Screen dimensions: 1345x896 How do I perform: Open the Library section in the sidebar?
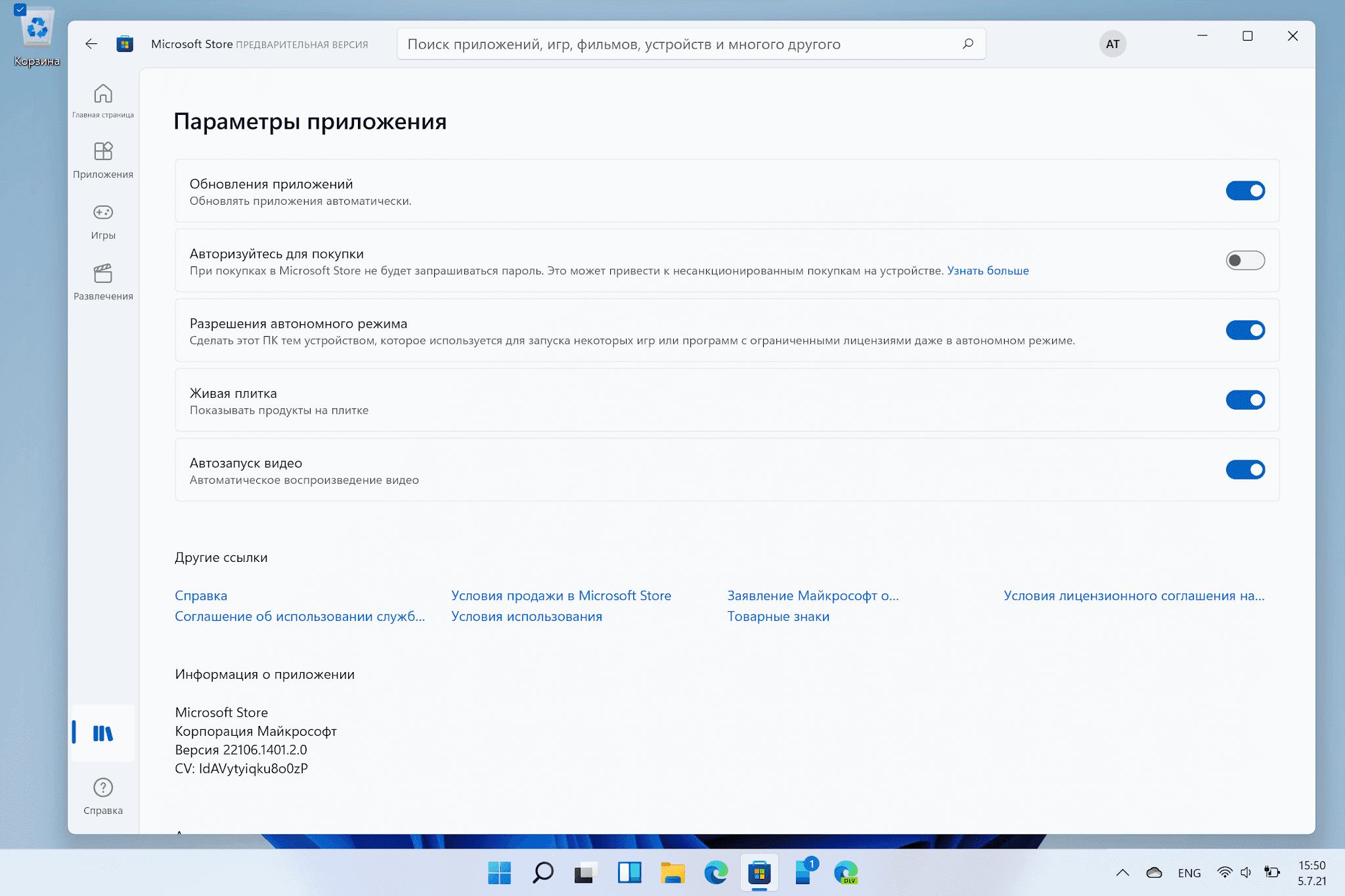coord(103,733)
